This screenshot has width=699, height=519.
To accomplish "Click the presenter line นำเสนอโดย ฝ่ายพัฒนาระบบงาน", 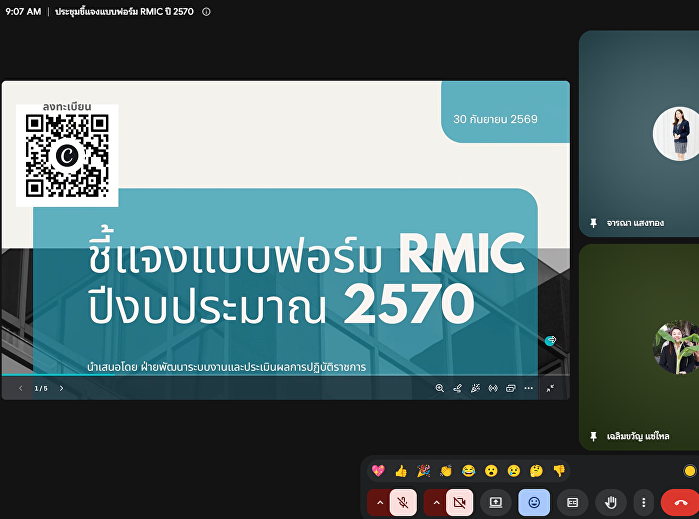I will coord(226,367).
